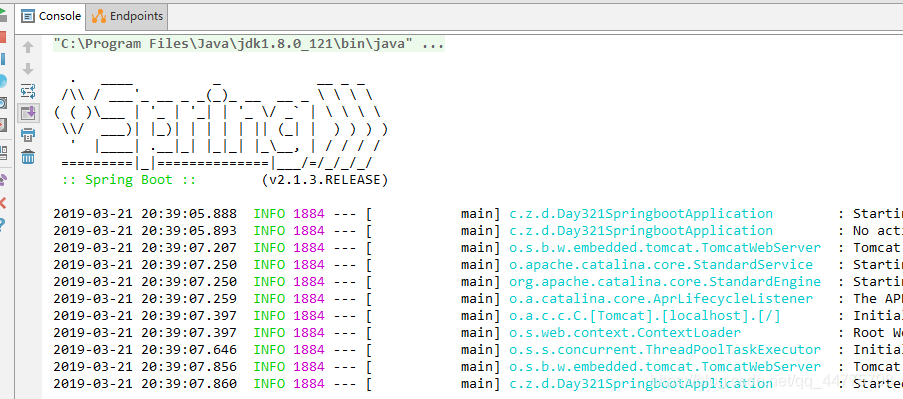Print the console output
Viewport: 903px width, 399px height.
tap(28, 135)
